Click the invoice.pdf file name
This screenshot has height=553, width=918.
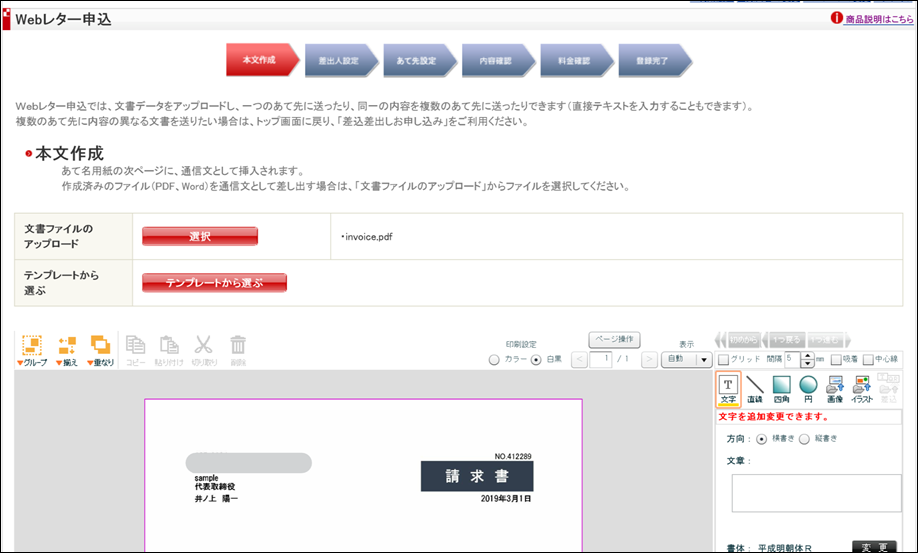[369, 237]
